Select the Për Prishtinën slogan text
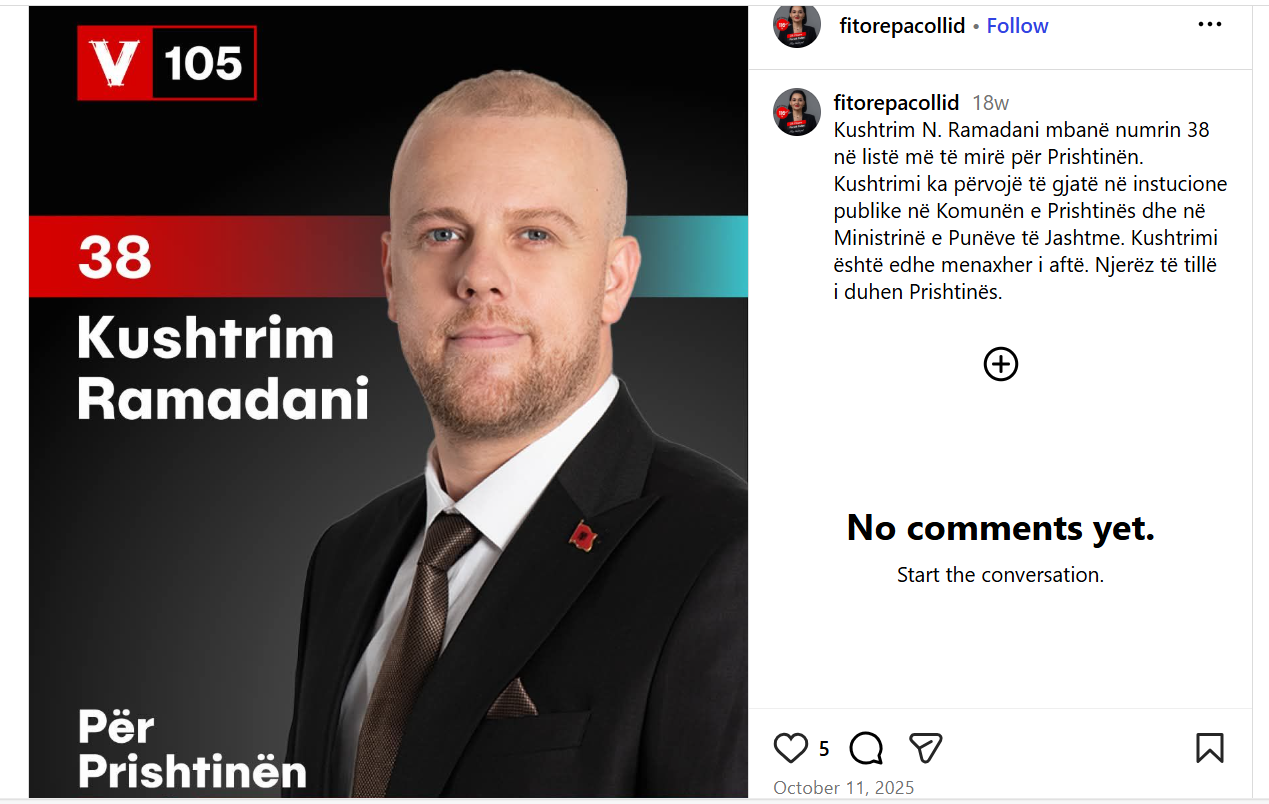1269x804 pixels. 192,750
